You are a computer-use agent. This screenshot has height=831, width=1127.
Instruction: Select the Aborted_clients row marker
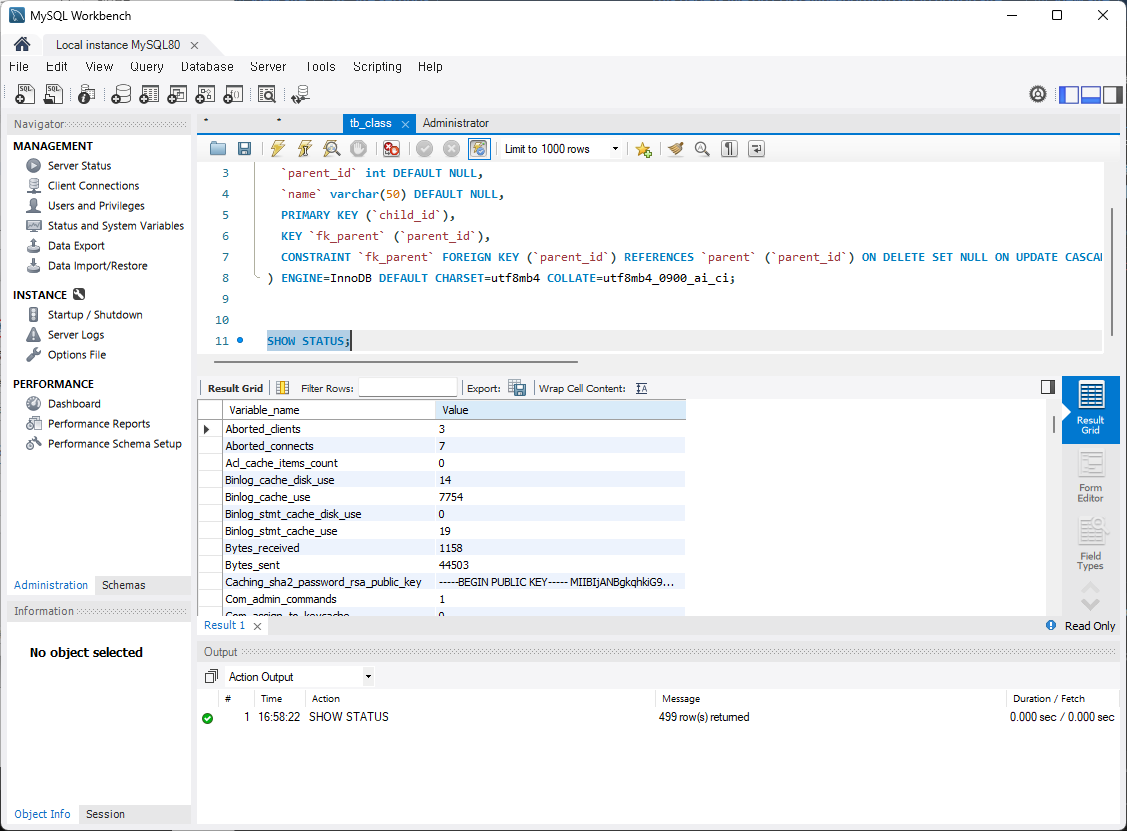point(209,429)
